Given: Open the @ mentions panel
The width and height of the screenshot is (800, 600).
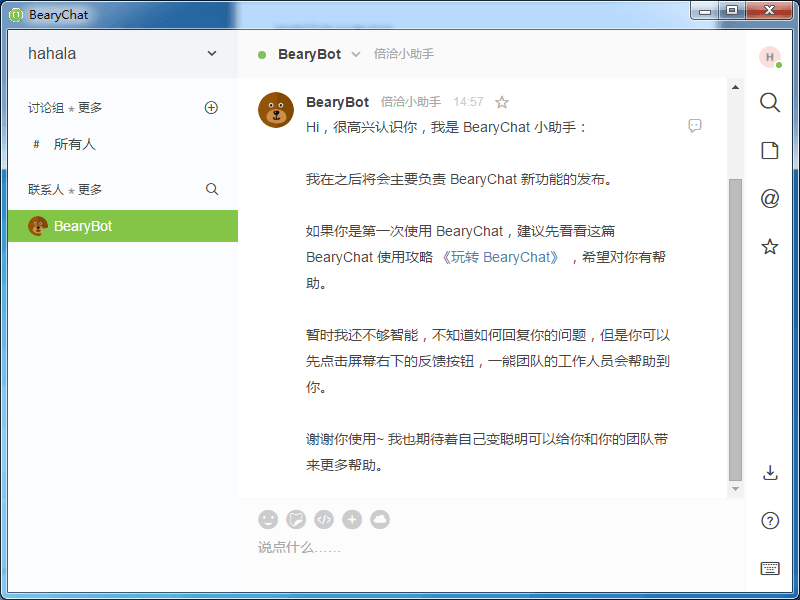Looking at the screenshot, I should [770, 198].
